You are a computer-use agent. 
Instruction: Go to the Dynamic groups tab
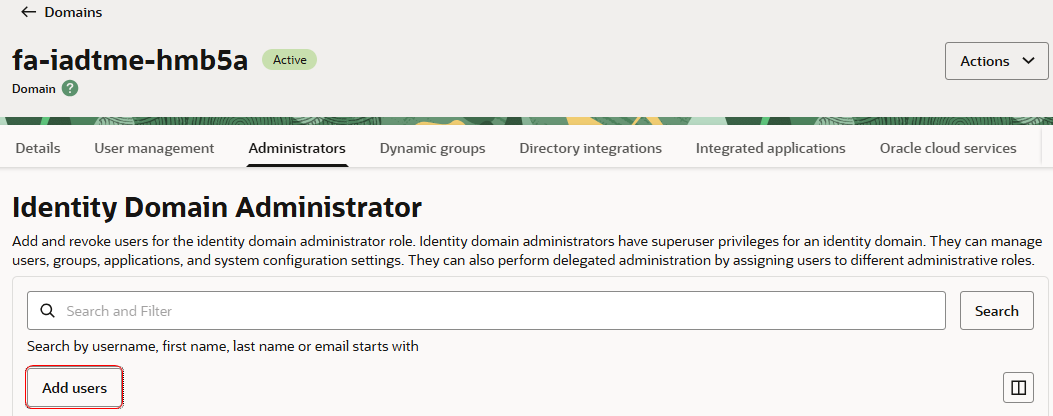[x=432, y=148]
